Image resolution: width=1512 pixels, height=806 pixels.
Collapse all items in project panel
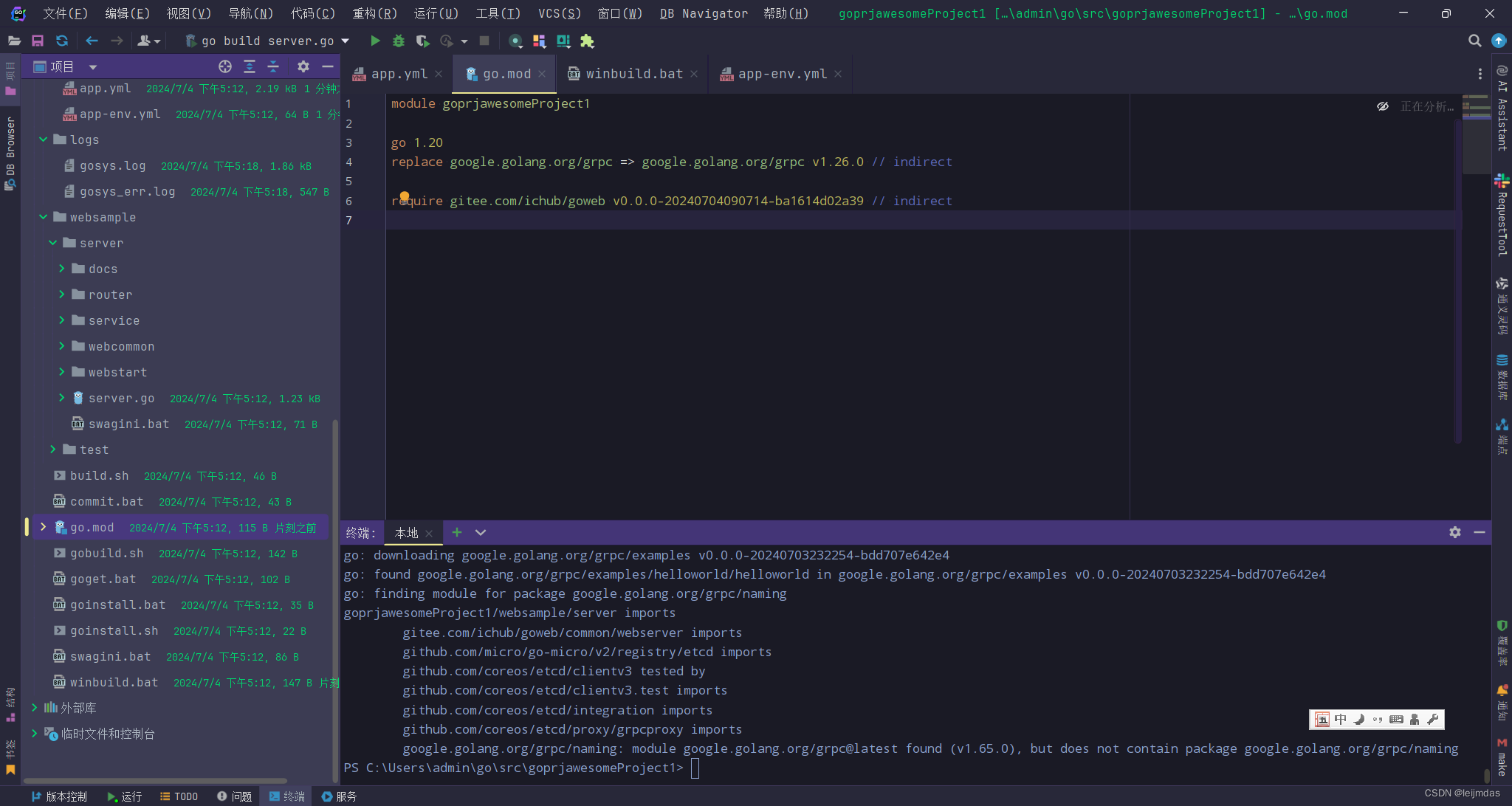pyautogui.click(x=273, y=66)
